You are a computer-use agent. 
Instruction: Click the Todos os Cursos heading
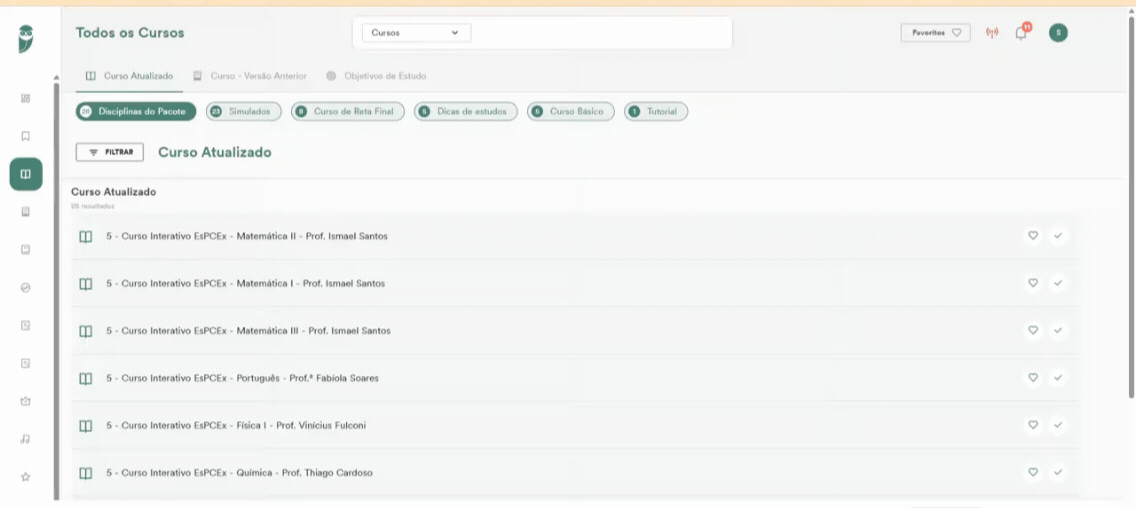click(130, 33)
